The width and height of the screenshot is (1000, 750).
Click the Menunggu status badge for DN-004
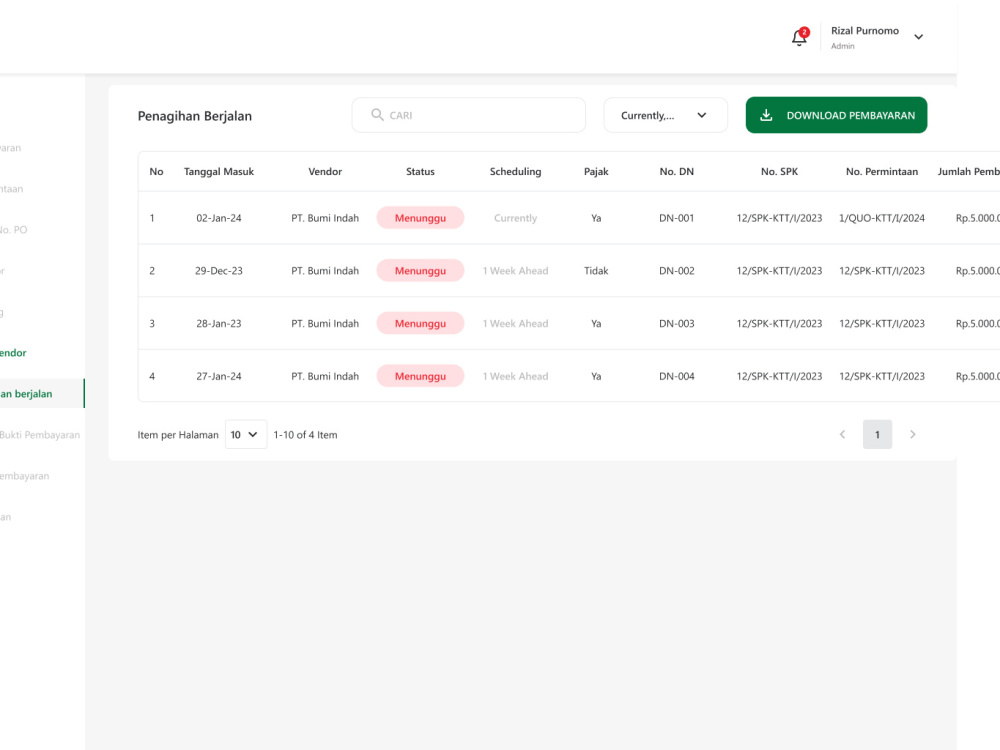pos(420,376)
